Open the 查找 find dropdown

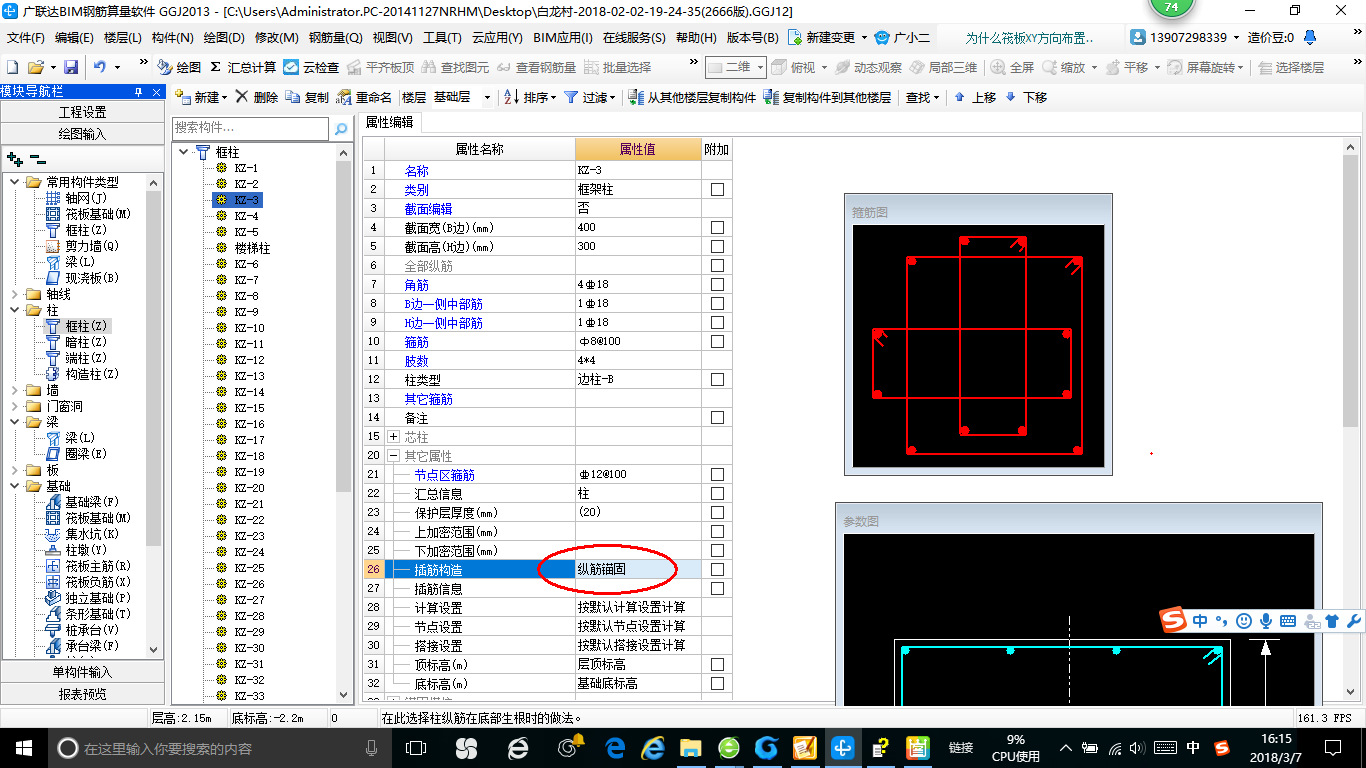[922, 97]
